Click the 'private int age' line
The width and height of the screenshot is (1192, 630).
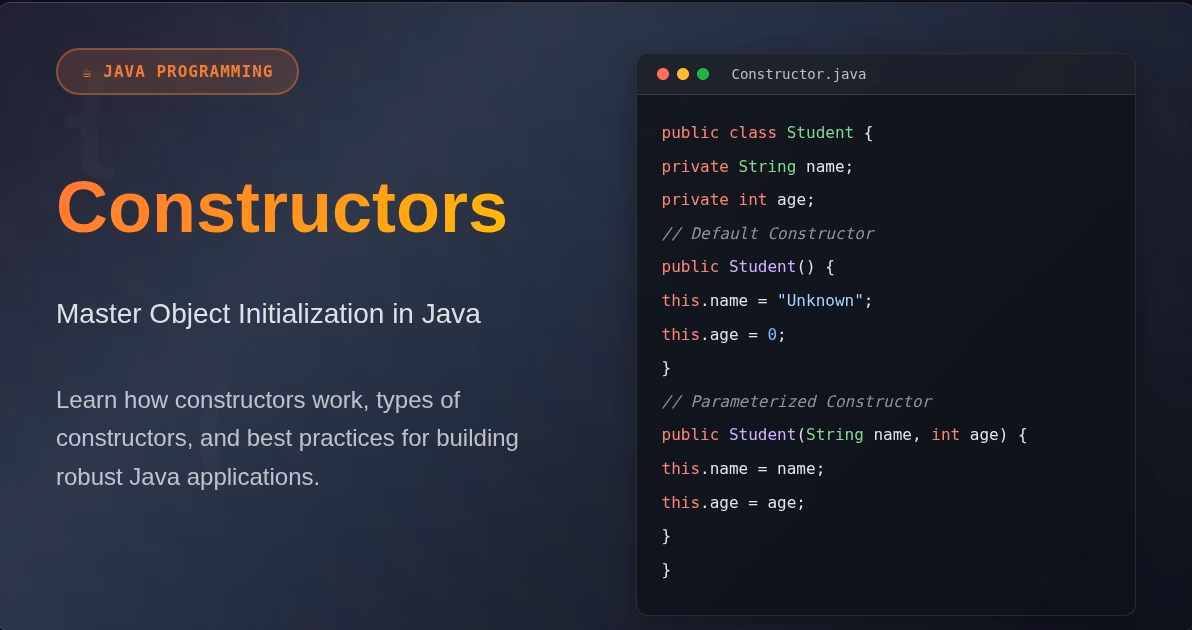(x=738, y=200)
